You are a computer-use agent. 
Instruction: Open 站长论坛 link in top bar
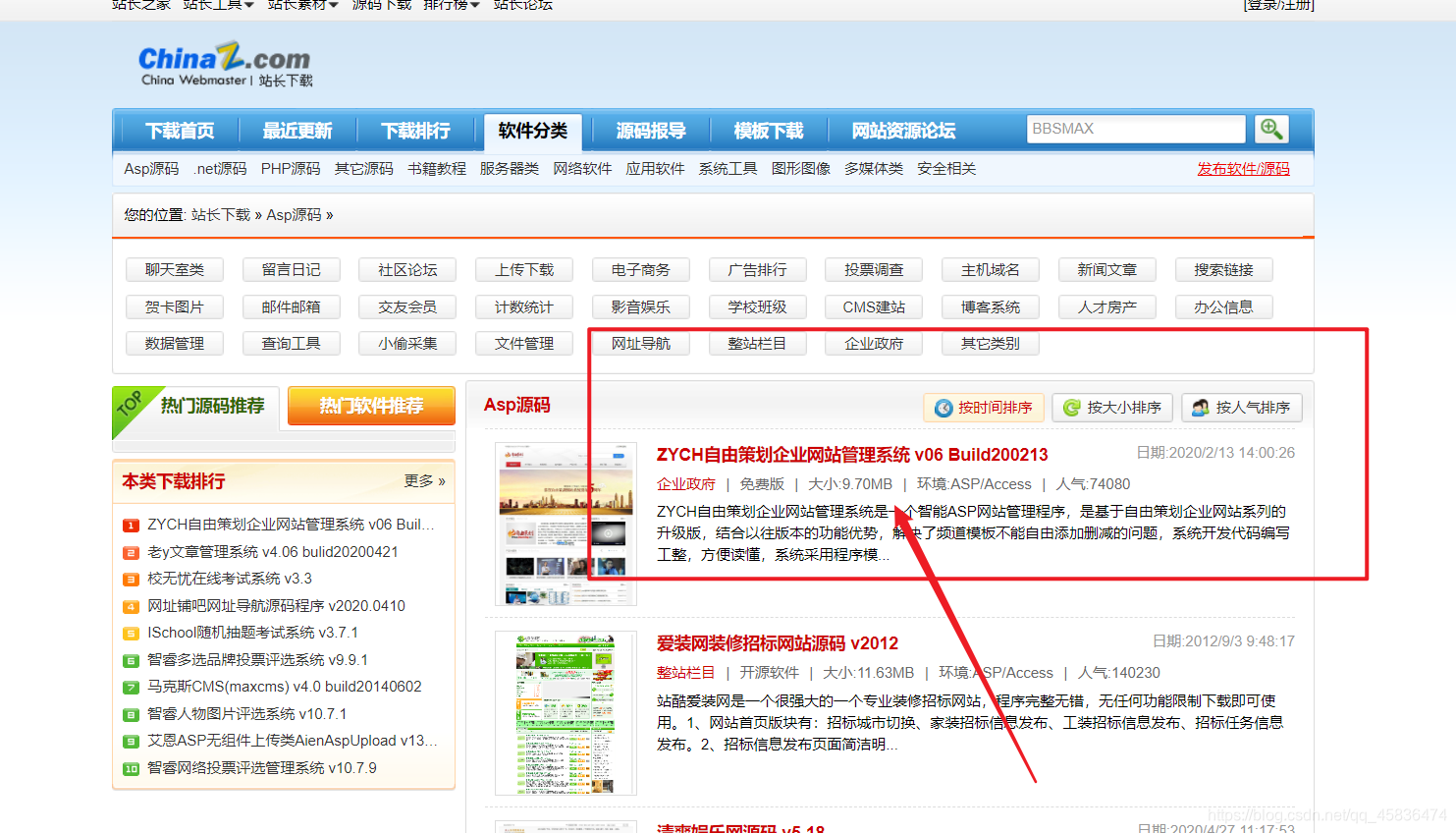tap(523, 5)
